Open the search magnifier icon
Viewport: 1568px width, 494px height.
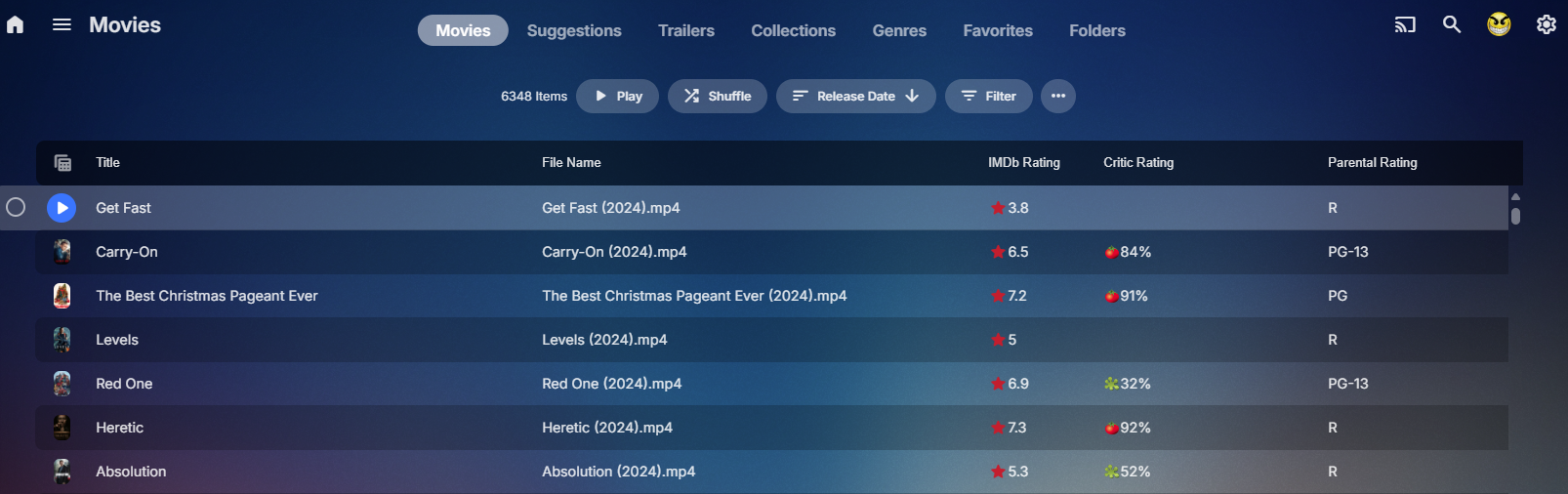tap(1452, 25)
